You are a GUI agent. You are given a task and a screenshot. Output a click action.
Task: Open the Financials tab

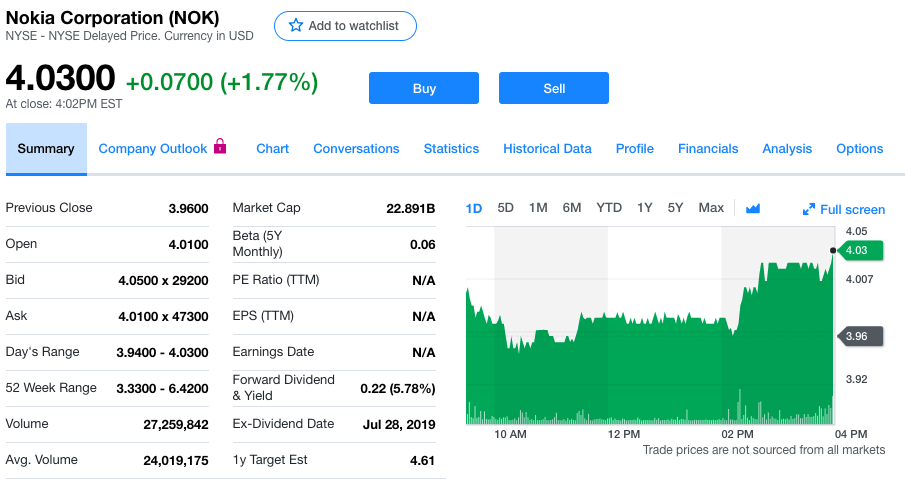[x=708, y=149]
